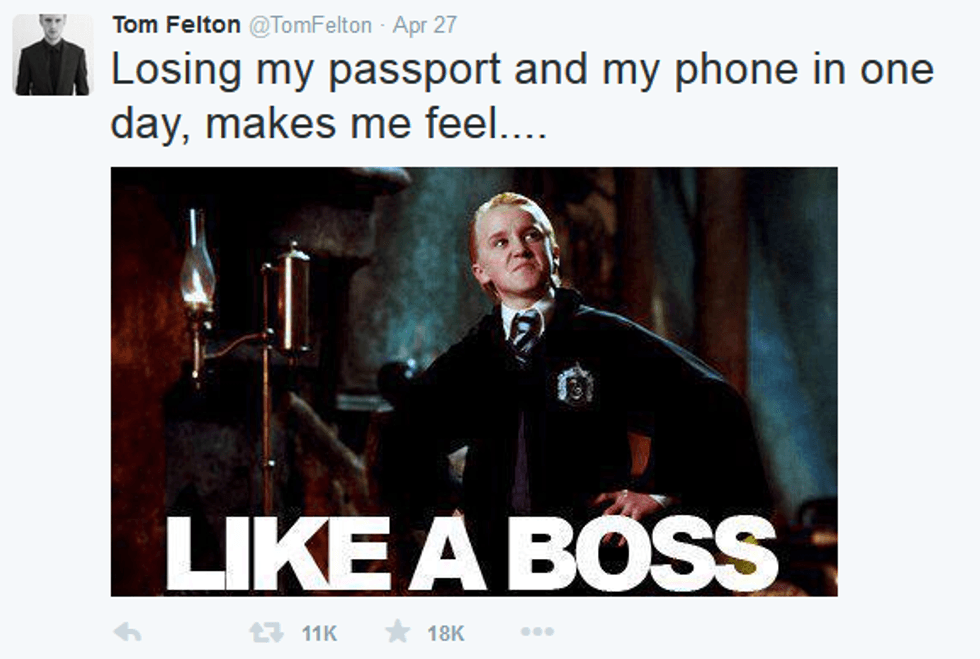Click the brass cylinder on the lamp stand
Screen dimensions: 980x659
click(293, 300)
